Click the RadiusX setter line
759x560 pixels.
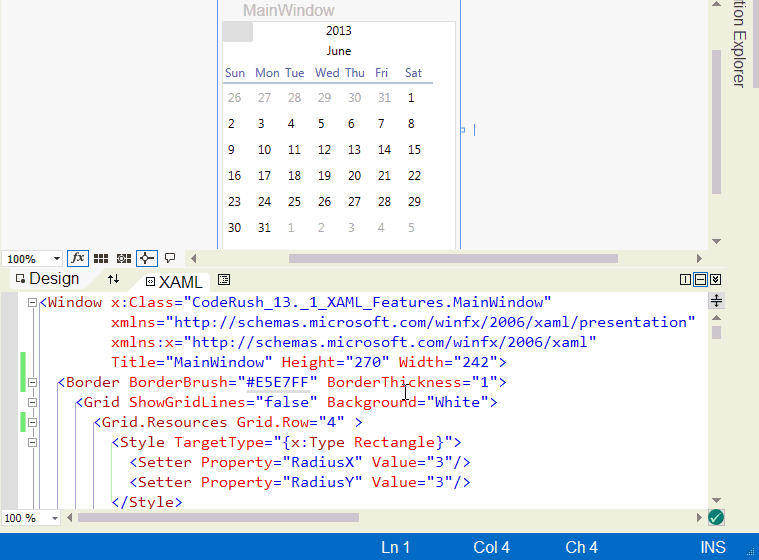point(300,462)
